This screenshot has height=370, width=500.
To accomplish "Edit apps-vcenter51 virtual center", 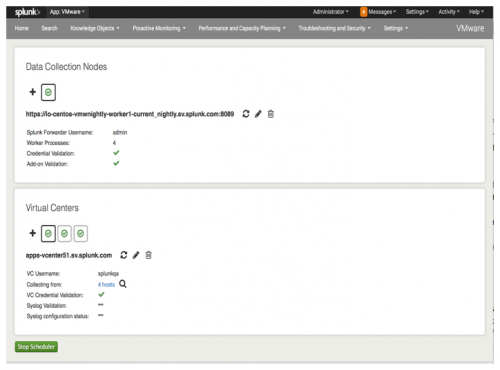I will (136, 255).
